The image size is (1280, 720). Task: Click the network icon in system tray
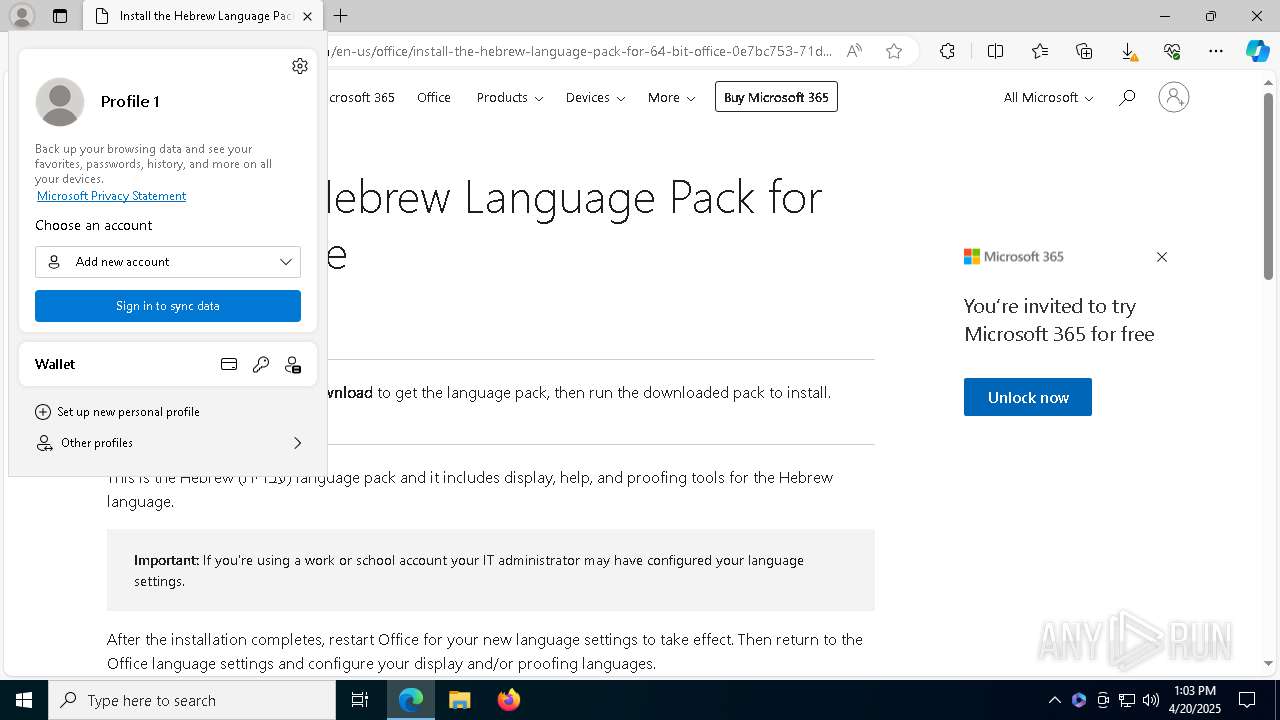1127,700
